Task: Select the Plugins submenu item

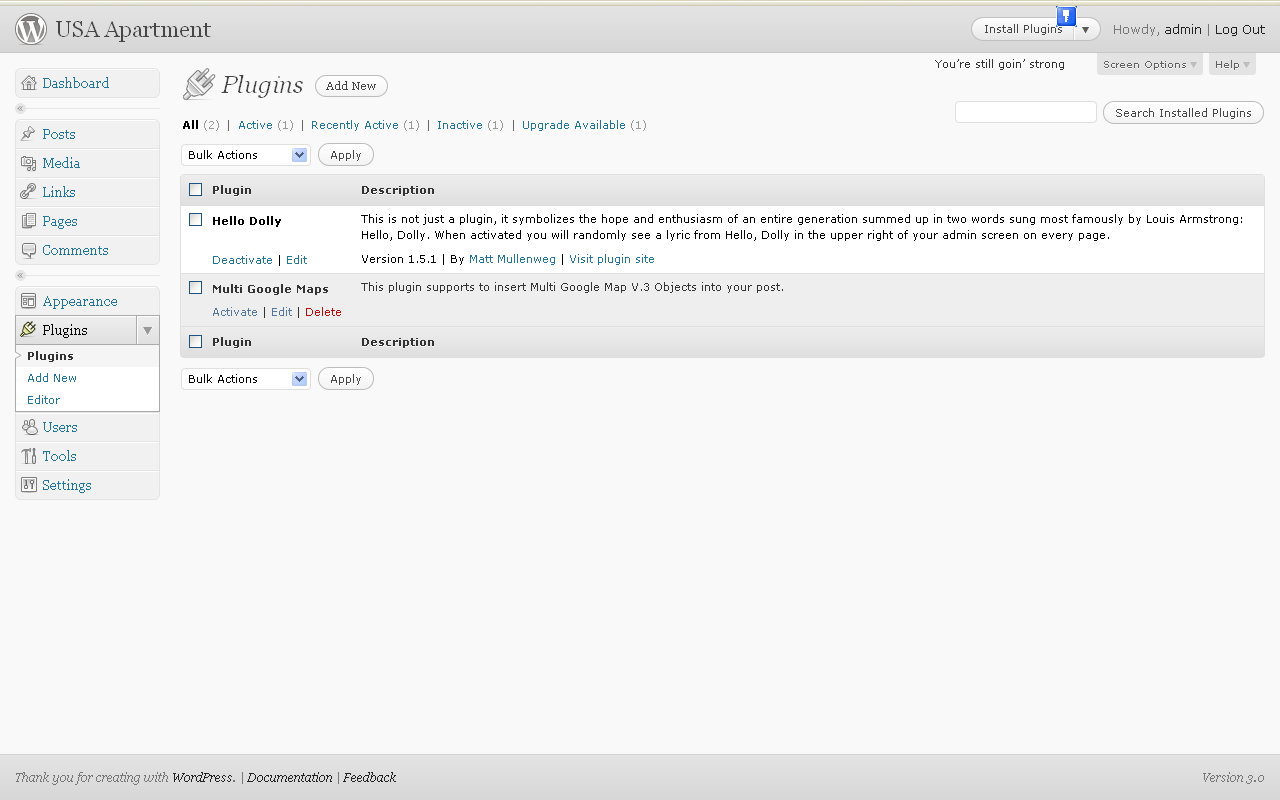Action: coord(50,356)
